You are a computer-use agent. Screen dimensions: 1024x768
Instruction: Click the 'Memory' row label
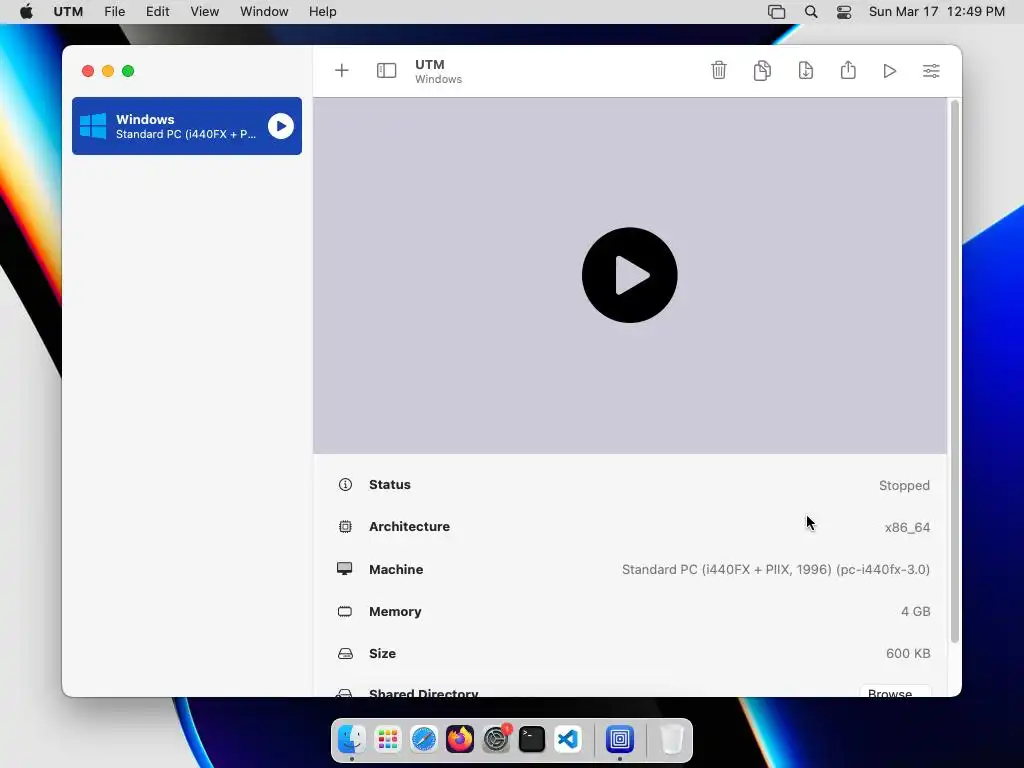(x=395, y=611)
